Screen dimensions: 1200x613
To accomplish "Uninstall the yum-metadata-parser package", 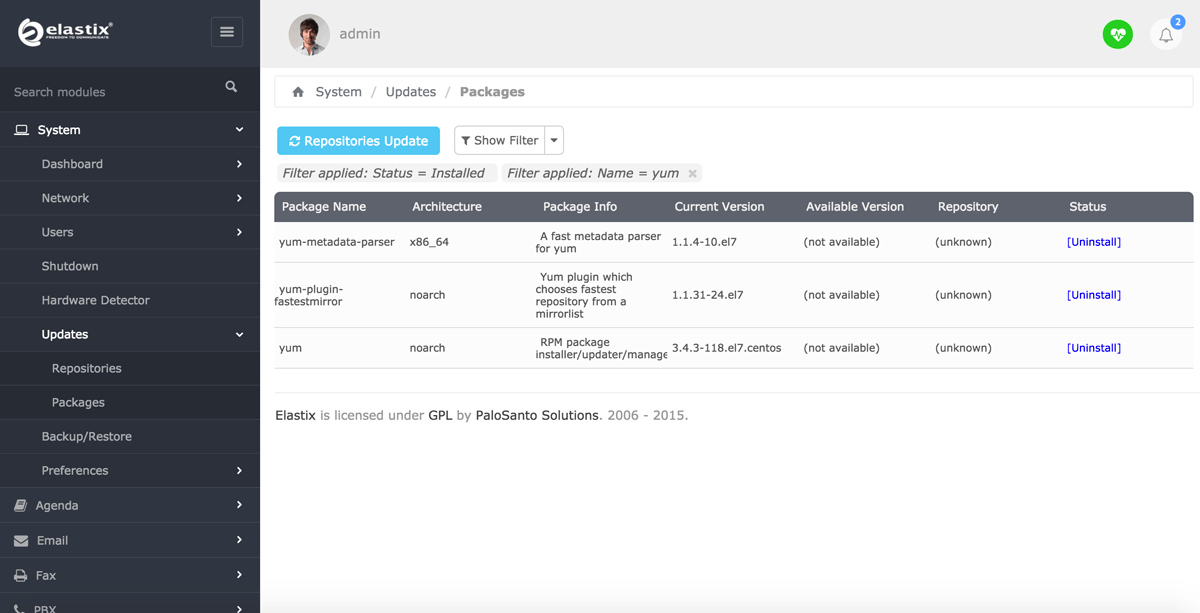I will point(1093,242).
